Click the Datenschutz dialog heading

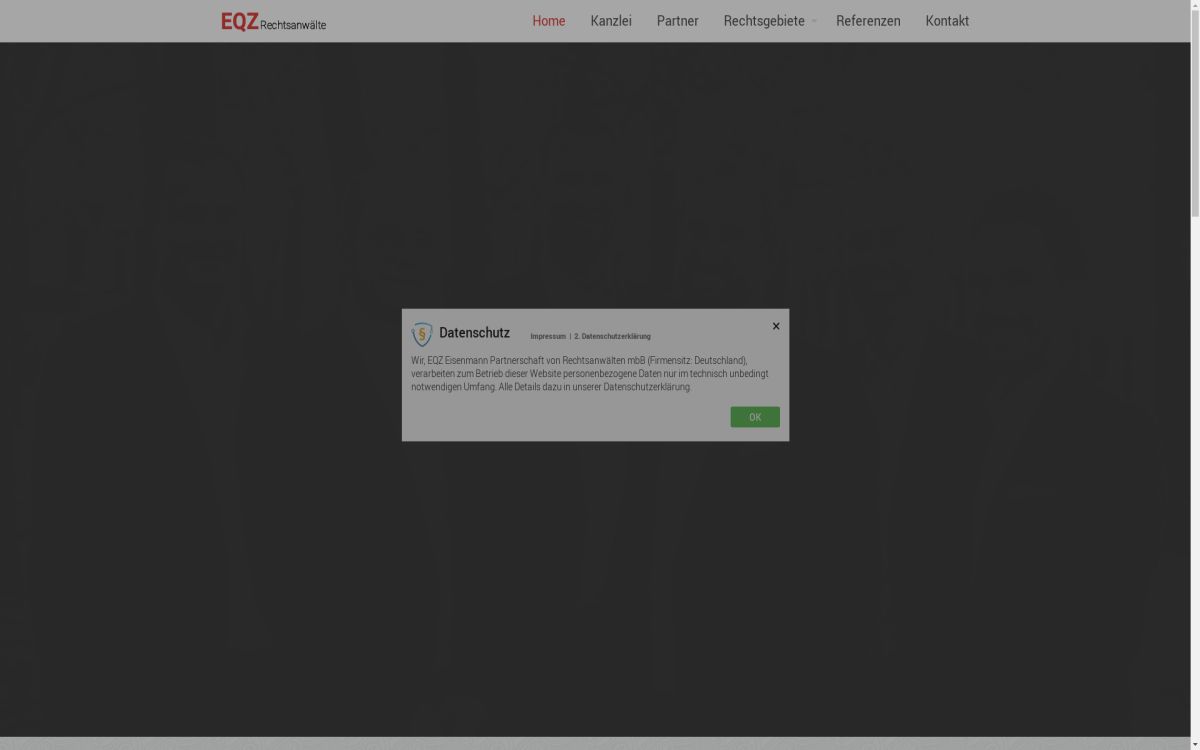pyautogui.click(x=474, y=333)
